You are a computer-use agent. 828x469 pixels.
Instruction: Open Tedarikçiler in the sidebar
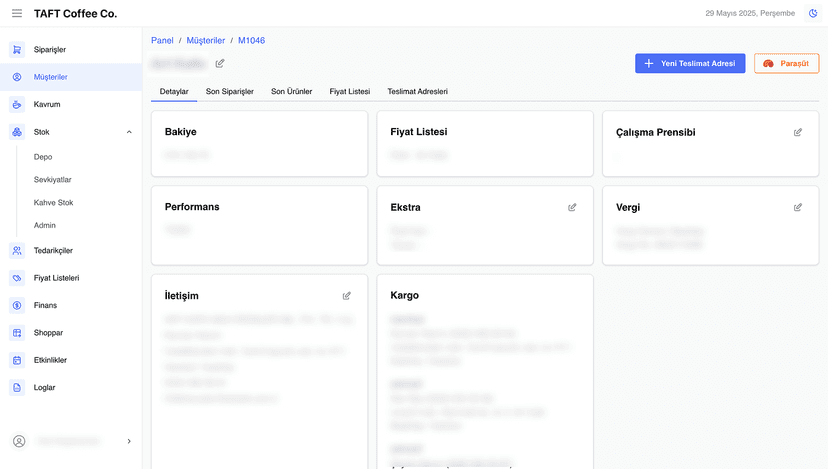click(x=71, y=250)
